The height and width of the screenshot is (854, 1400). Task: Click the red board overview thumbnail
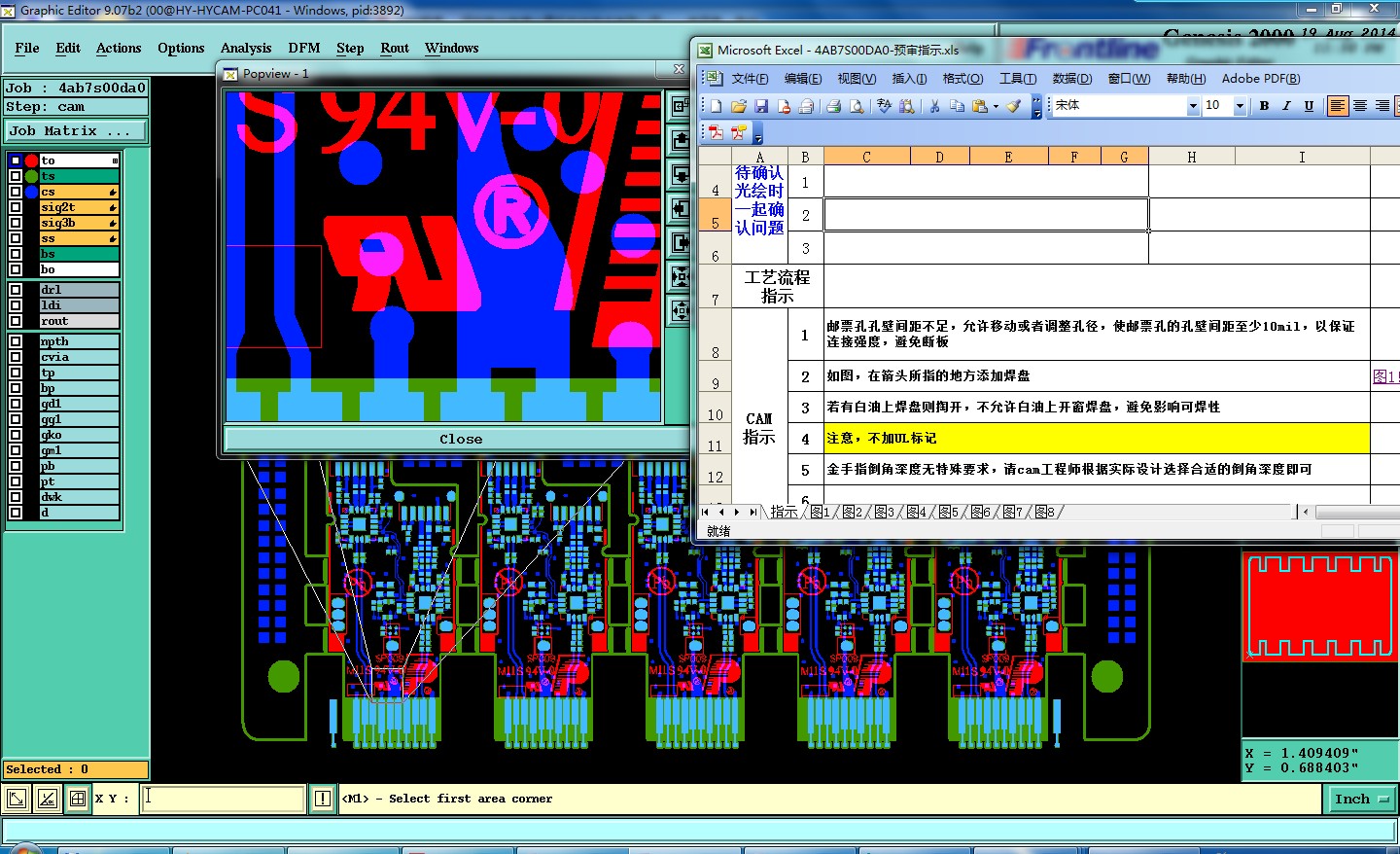pos(1319,606)
